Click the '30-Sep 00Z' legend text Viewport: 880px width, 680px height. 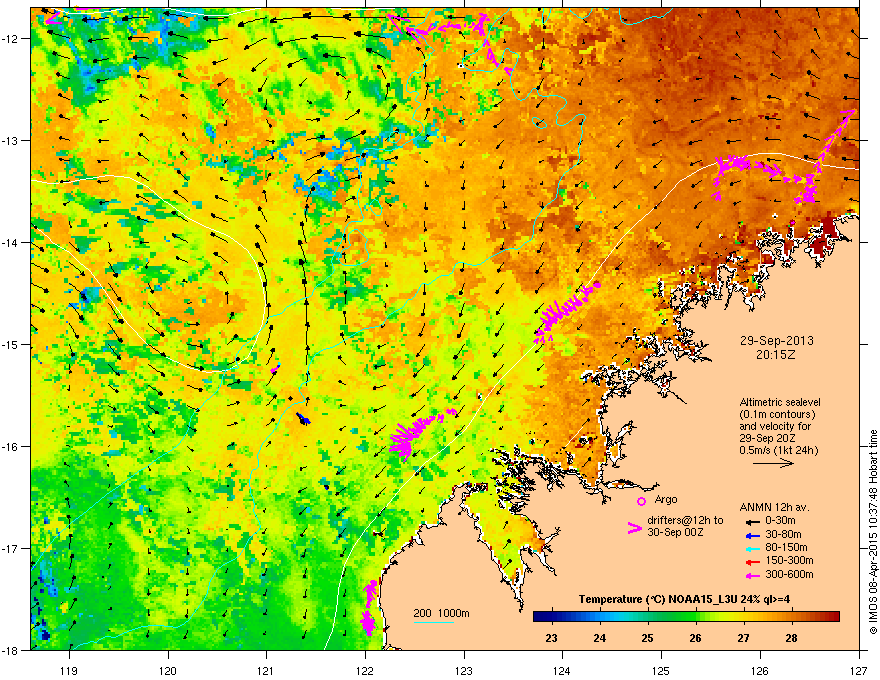pyautogui.click(x=675, y=532)
